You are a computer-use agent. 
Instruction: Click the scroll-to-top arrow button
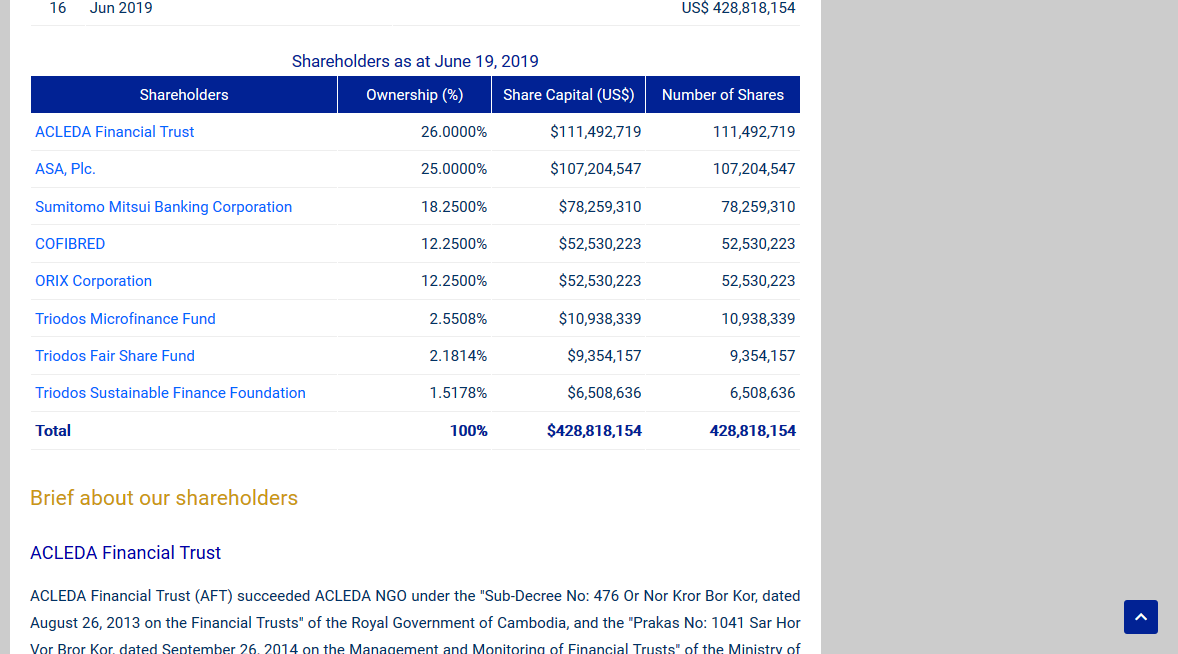(x=1140, y=616)
